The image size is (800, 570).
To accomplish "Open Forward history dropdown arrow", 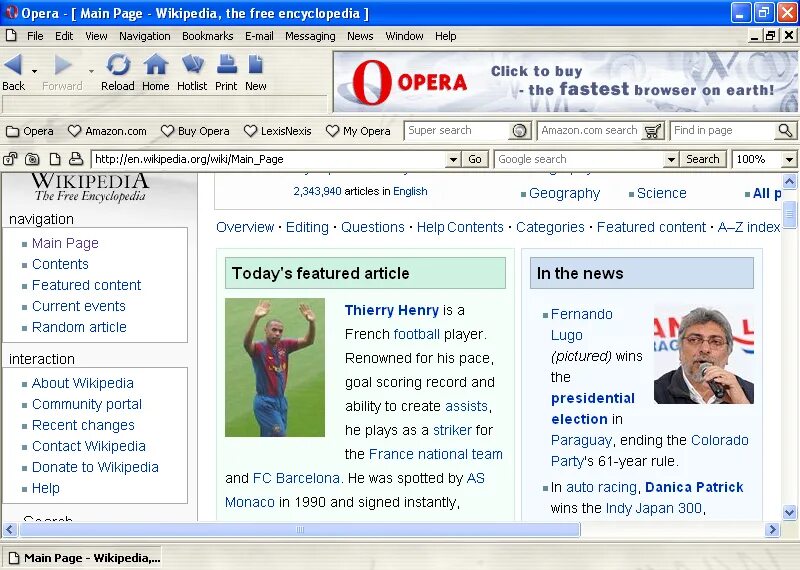I will tap(91, 71).
